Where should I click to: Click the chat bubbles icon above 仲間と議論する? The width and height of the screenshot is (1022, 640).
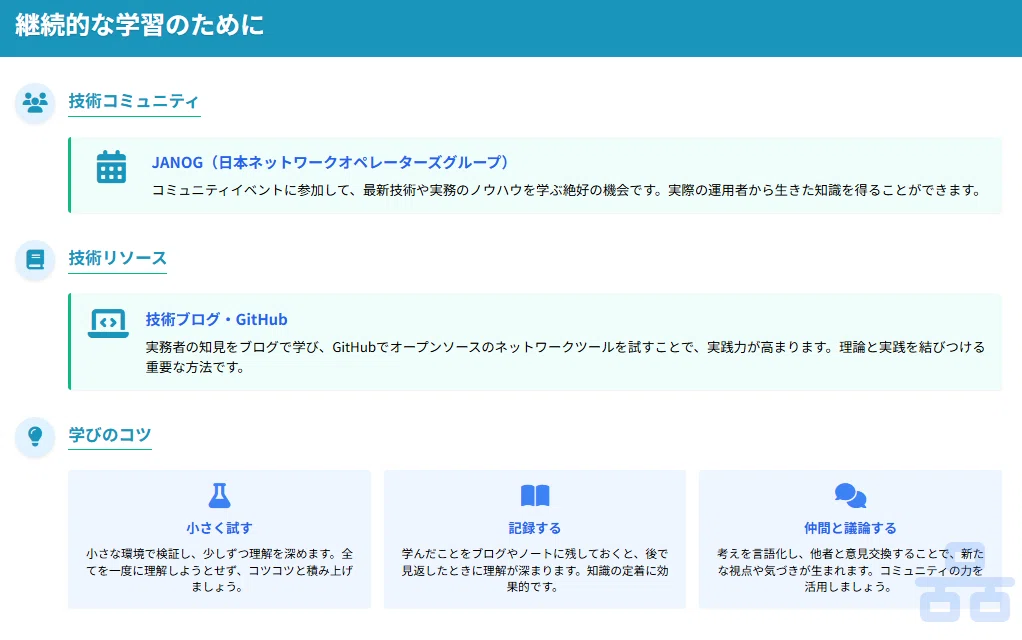tap(851, 495)
